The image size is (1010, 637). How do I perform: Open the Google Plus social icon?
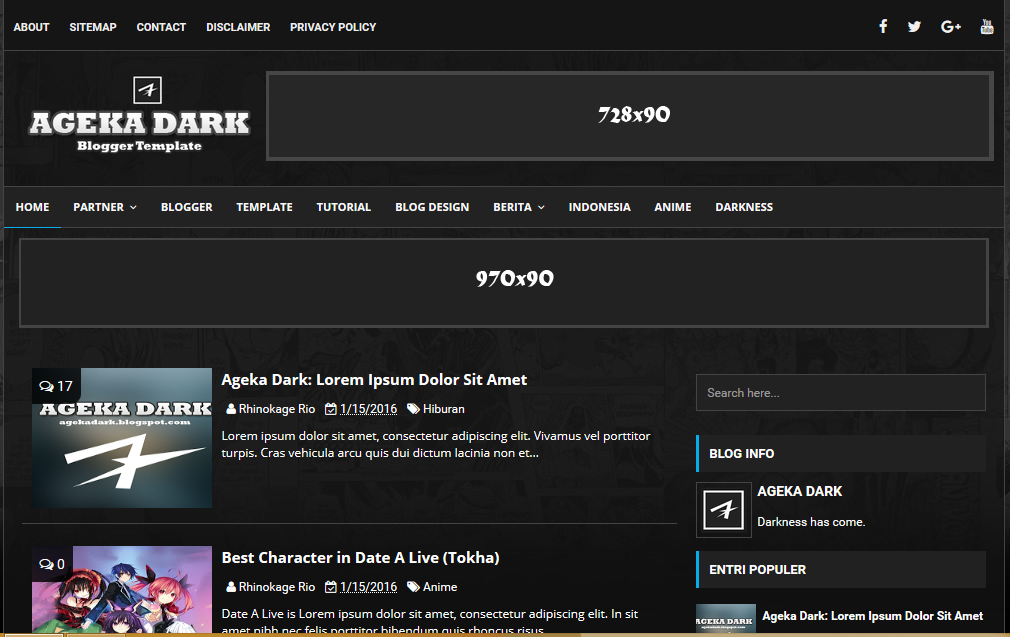(x=951, y=26)
